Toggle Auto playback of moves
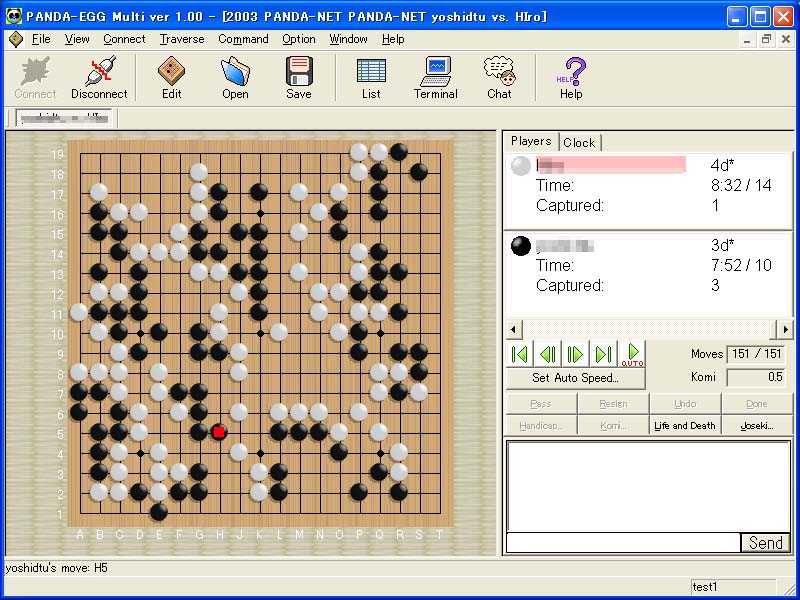The width and height of the screenshot is (800, 600). click(632, 355)
